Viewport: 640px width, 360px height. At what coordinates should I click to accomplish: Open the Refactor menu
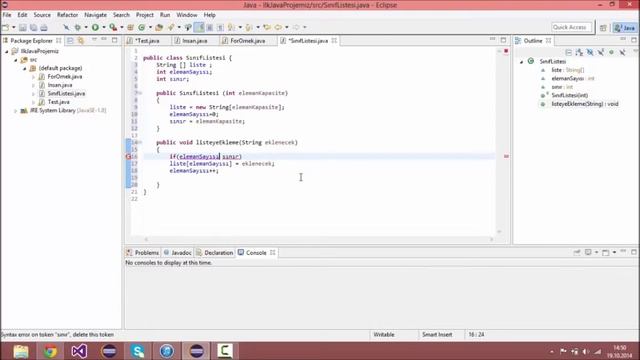pos(67,15)
